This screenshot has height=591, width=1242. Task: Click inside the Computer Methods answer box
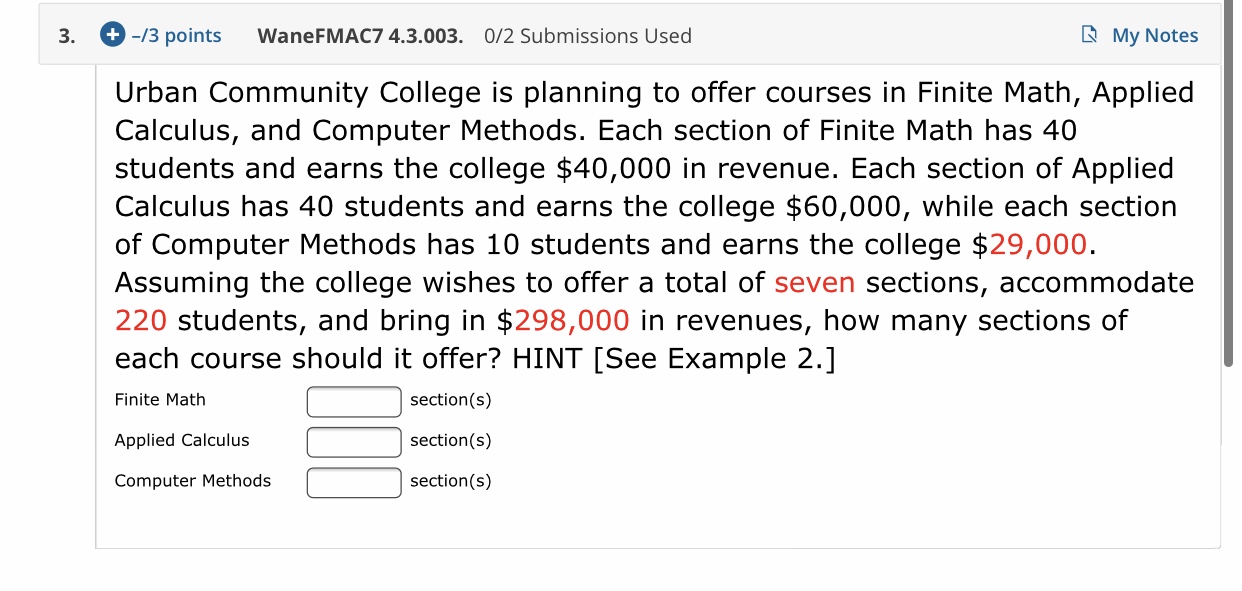click(353, 482)
